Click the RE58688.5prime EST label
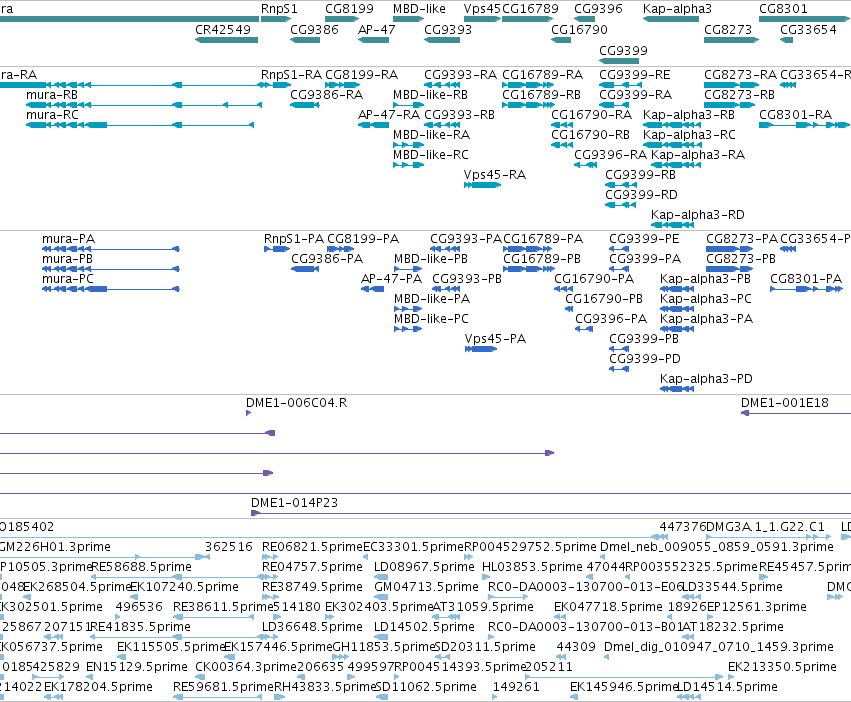The image size is (851, 702). coord(142,567)
